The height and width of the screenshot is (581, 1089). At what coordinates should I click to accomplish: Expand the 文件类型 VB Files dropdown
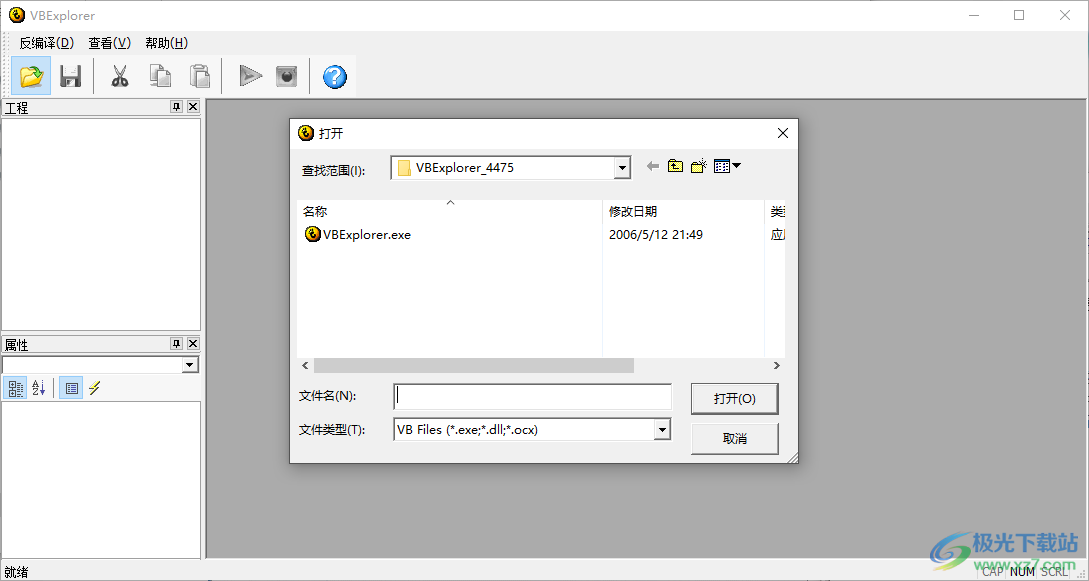tap(663, 430)
